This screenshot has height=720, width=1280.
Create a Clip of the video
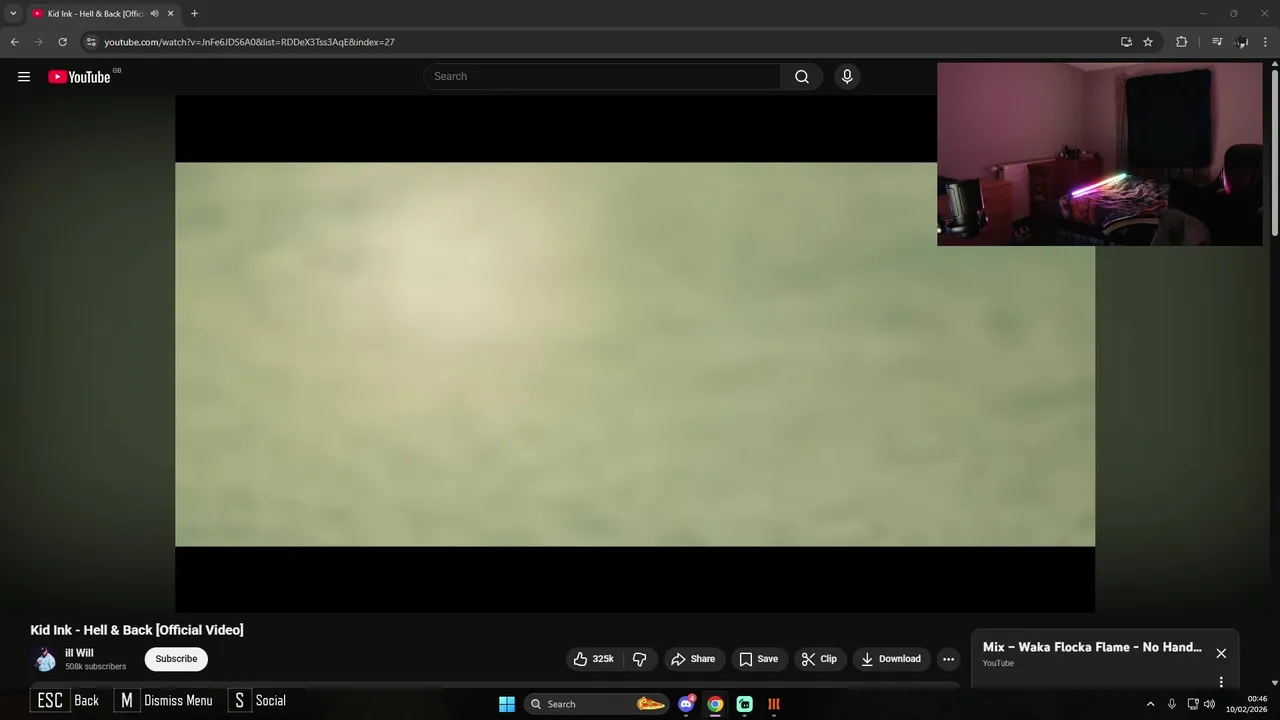click(819, 659)
